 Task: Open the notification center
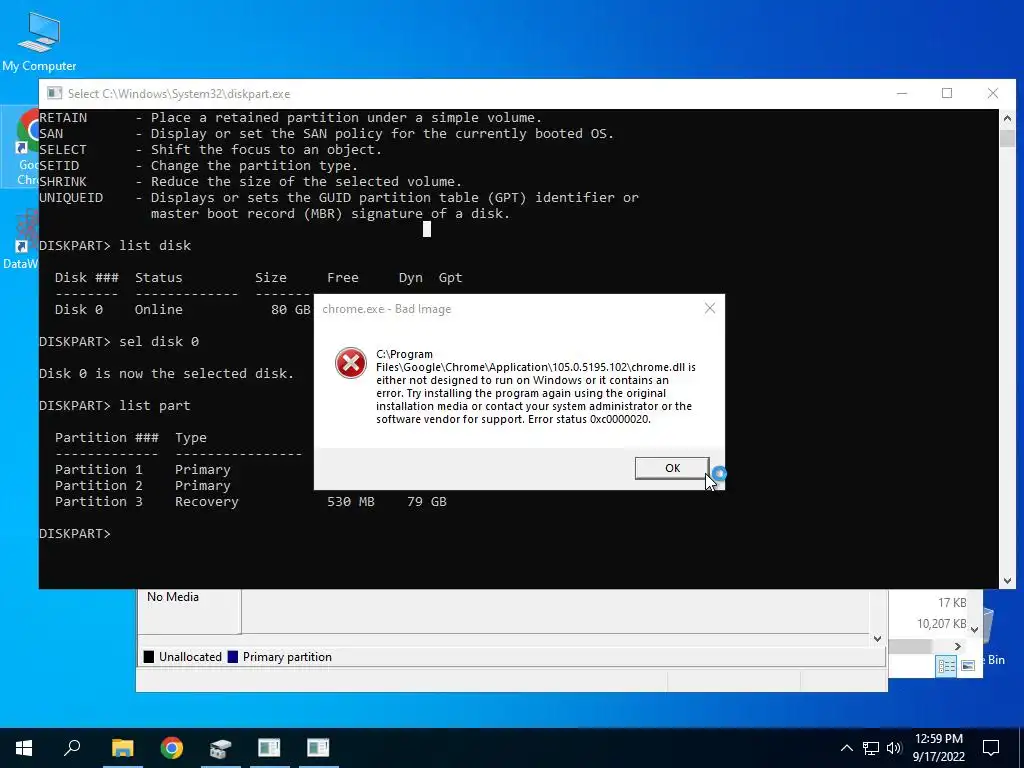[991, 748]
